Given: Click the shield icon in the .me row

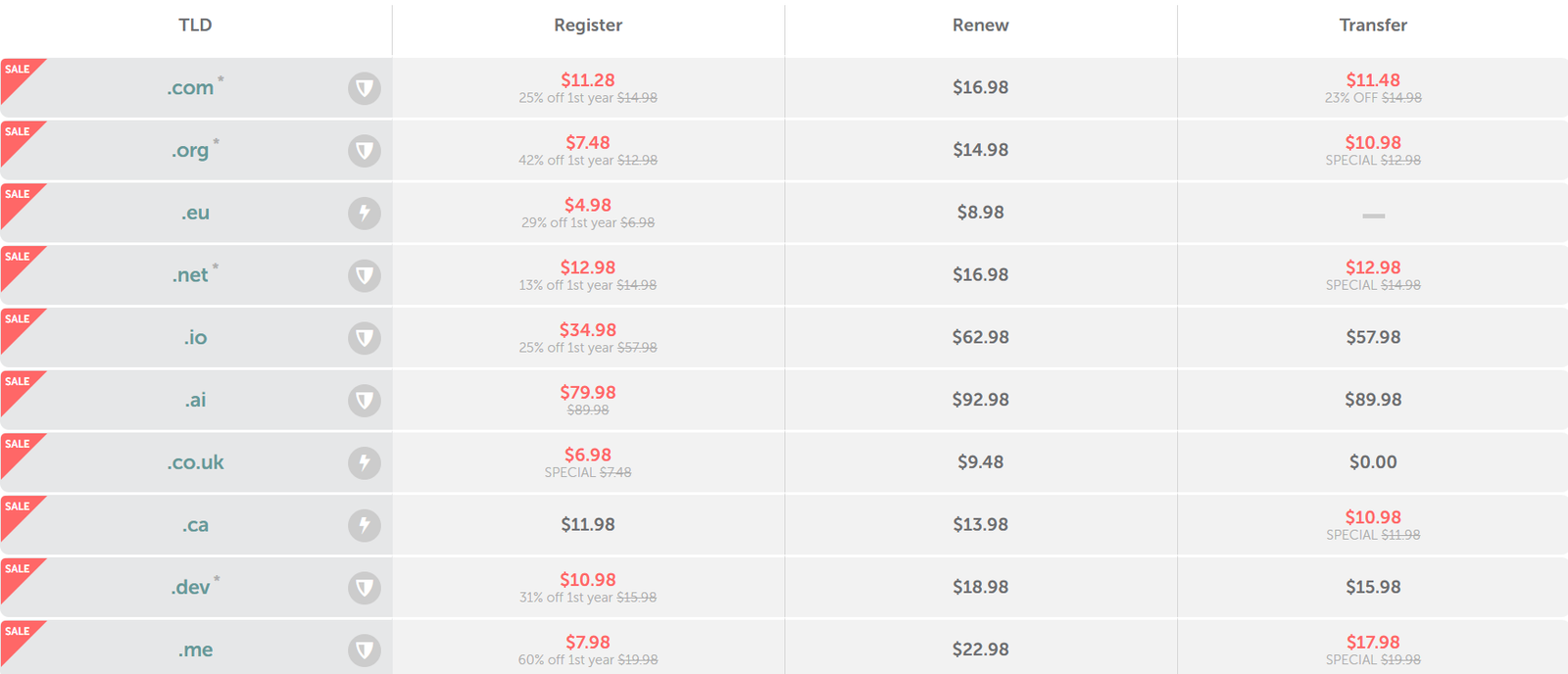Looking at the screenshot, I should [x=365, y=650].
